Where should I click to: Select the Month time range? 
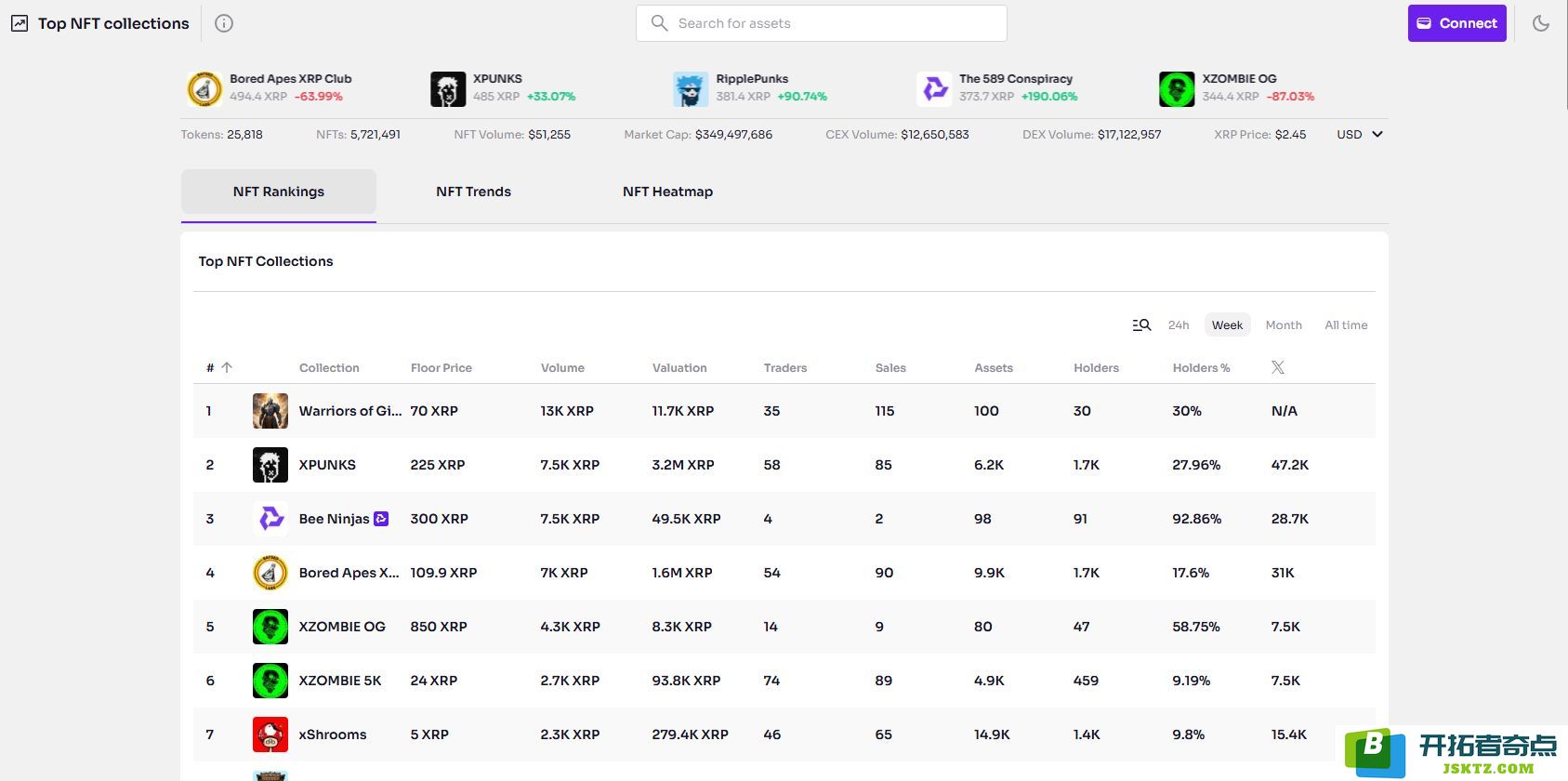[x=1284, y=324]
